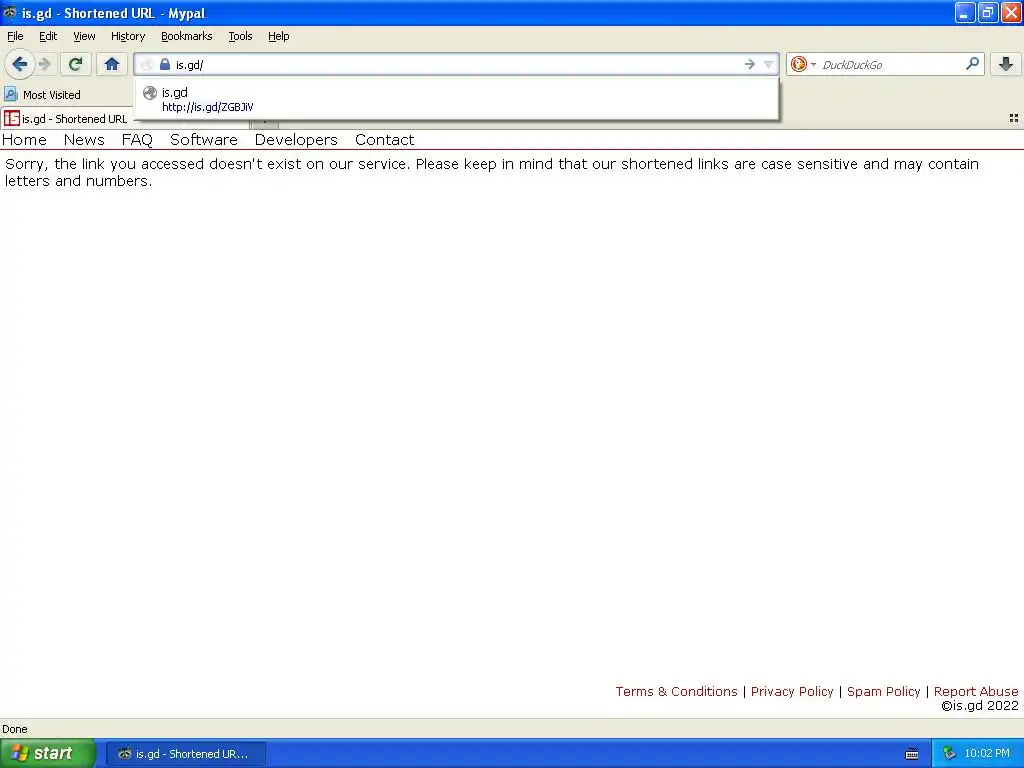Open the Software page link
This screenshot has width=1024, height=768.
pos(204,140)
